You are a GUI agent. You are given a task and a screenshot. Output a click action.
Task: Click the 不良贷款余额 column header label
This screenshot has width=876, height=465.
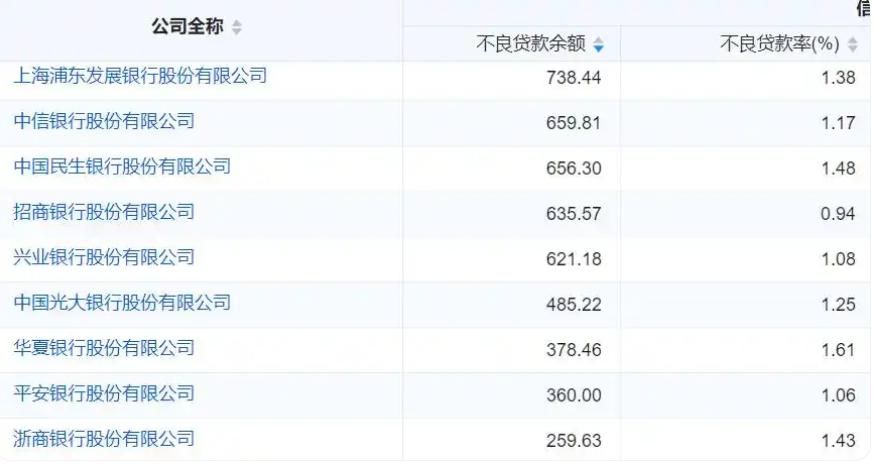click(x=531, y=44)
